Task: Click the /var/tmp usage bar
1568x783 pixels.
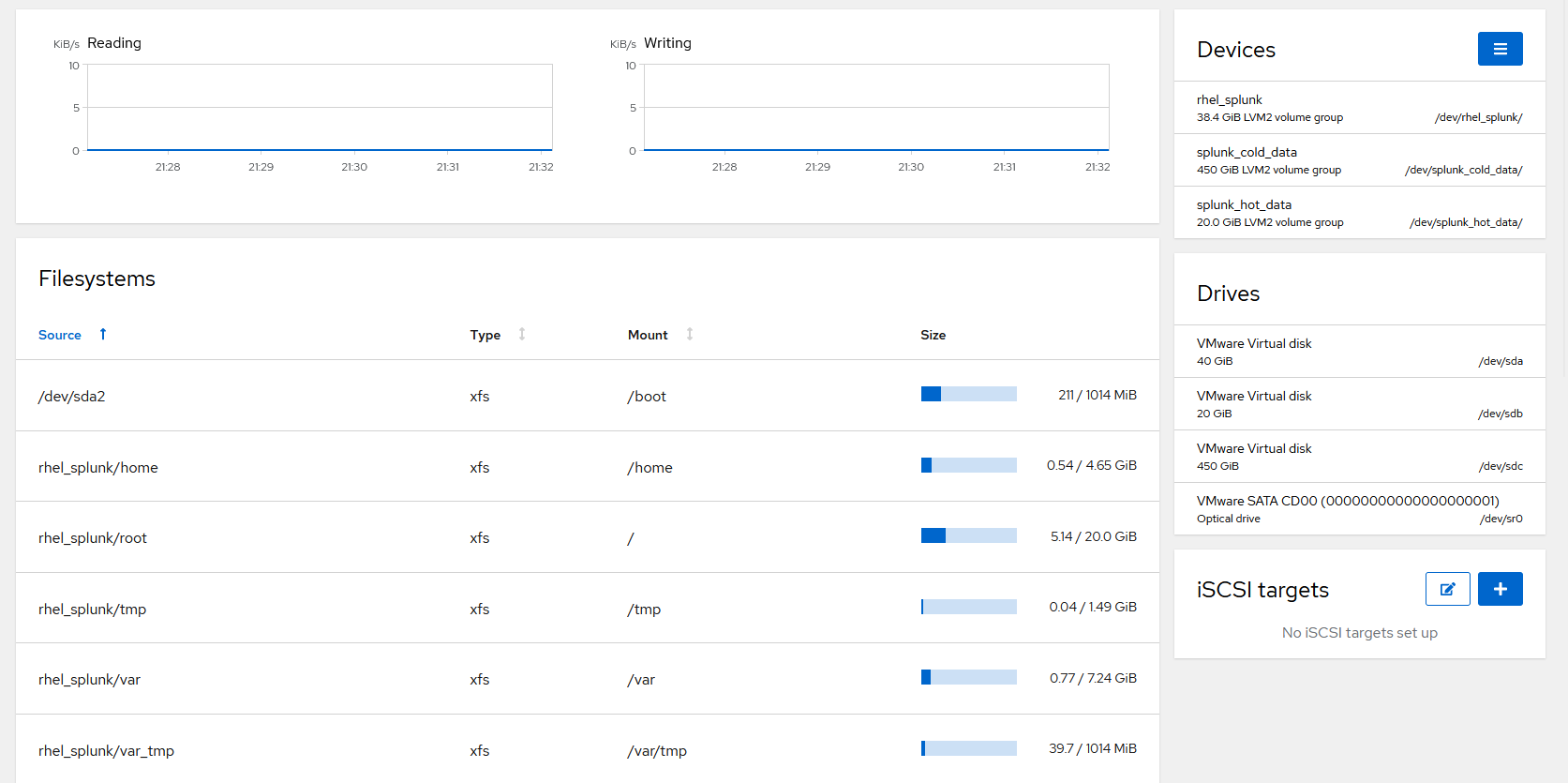Action: 969,748
